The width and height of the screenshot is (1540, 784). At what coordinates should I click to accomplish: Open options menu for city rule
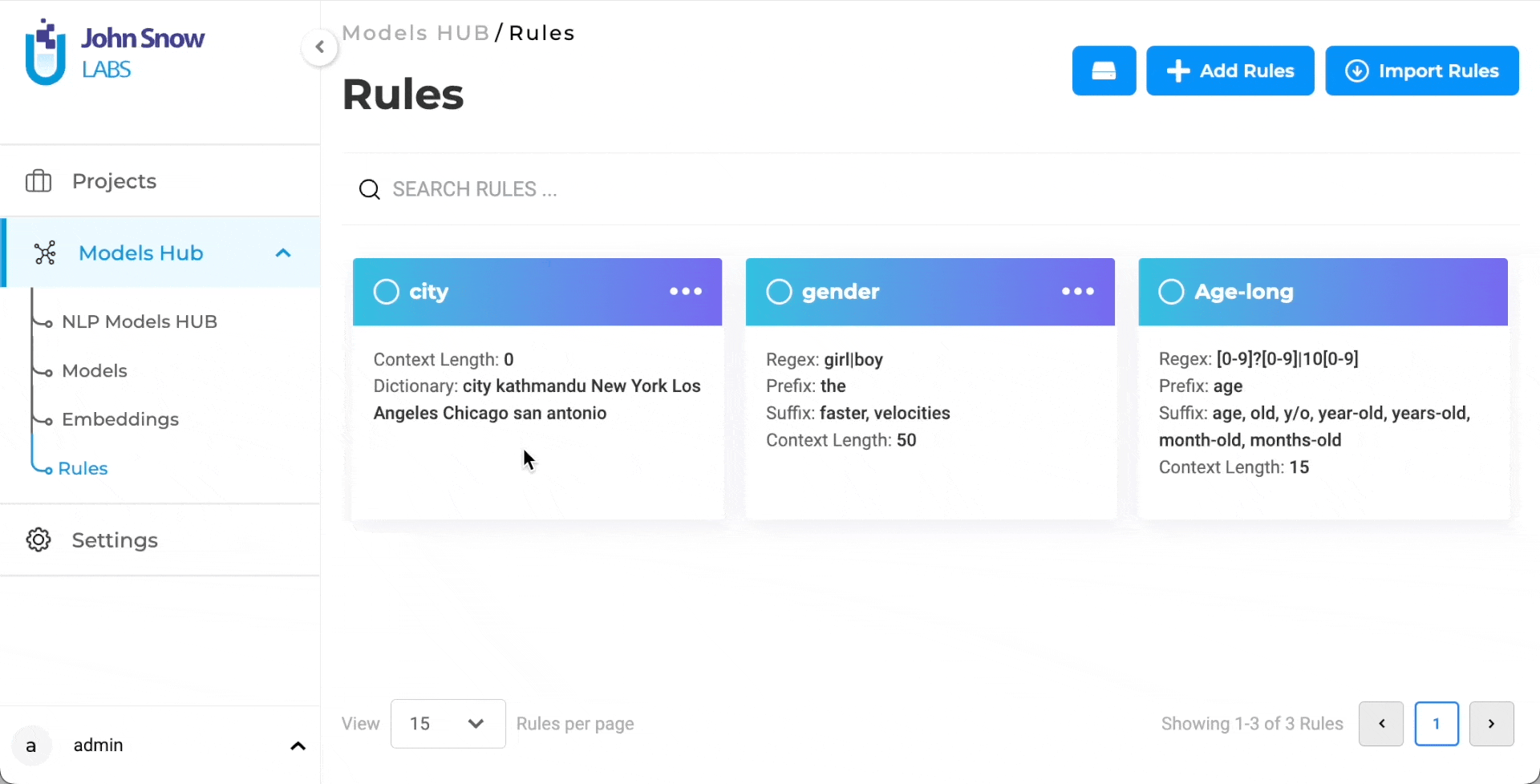point(686,291)
